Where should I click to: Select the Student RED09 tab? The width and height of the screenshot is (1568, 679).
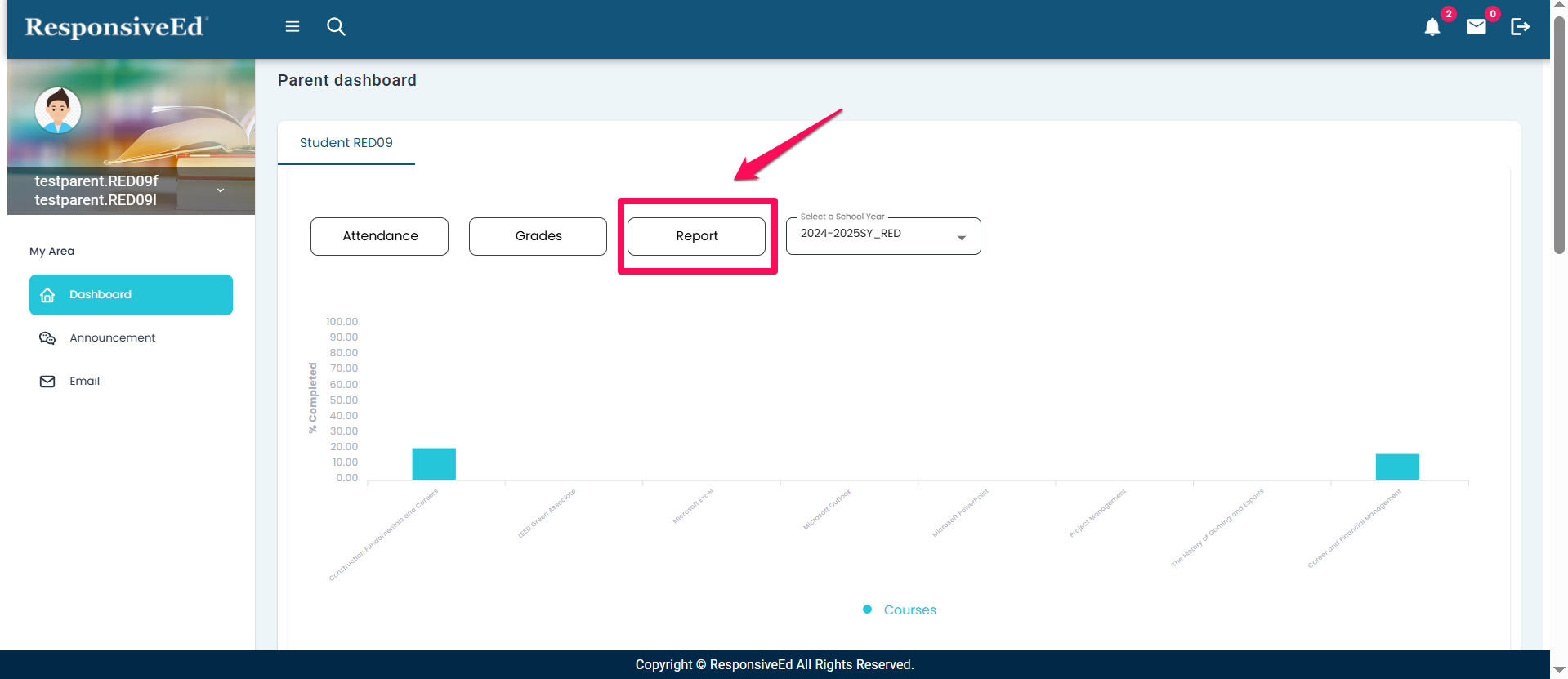(x=346, y=143)
